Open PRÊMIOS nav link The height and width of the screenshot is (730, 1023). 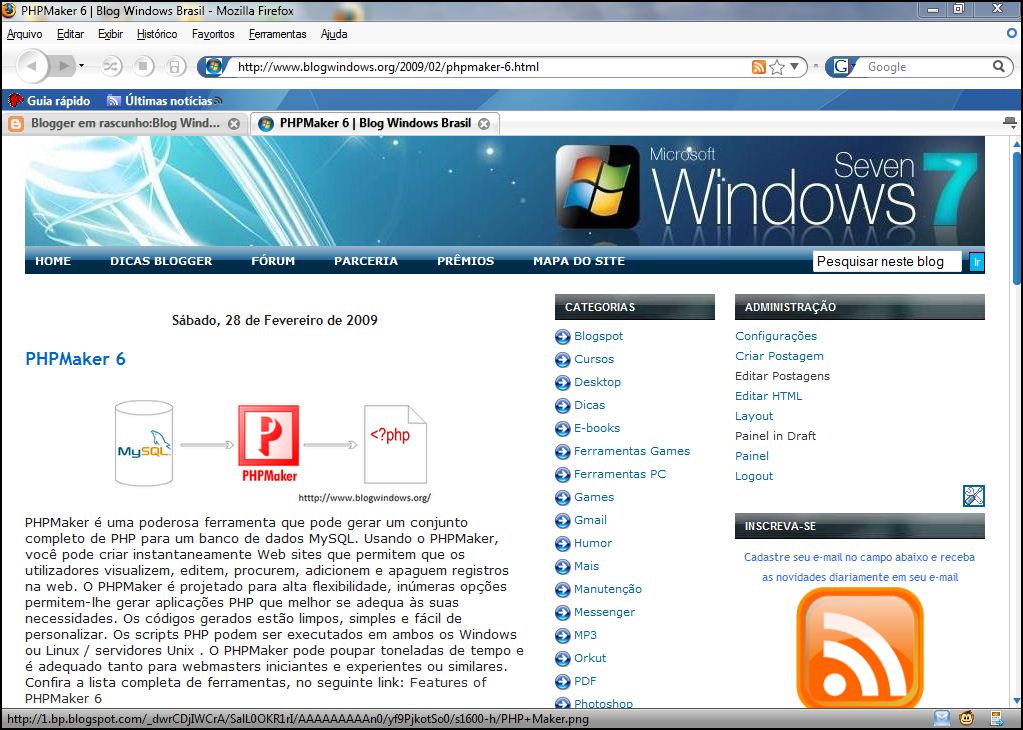466,261
